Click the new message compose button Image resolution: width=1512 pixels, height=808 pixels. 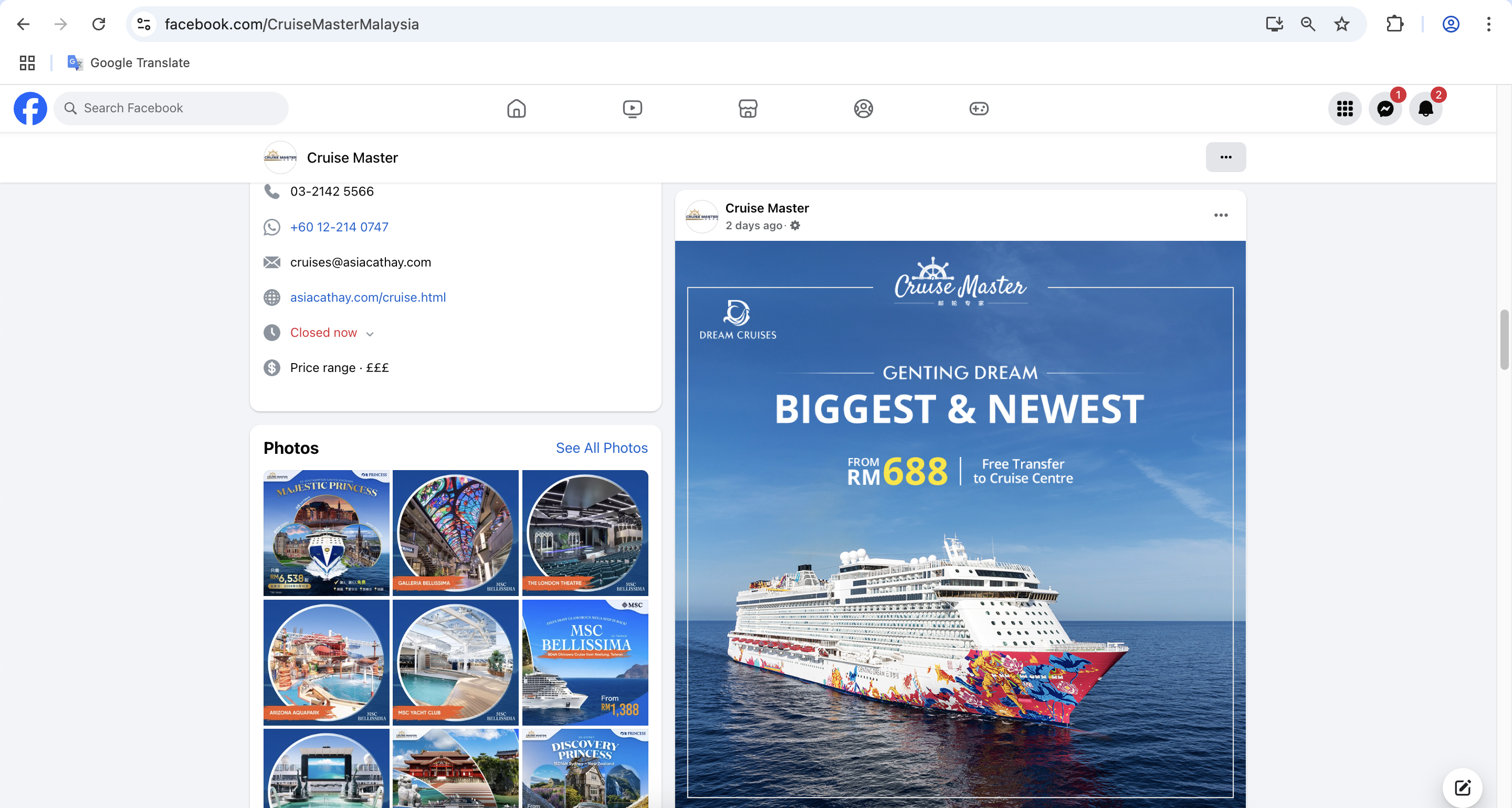(1462, 788)
